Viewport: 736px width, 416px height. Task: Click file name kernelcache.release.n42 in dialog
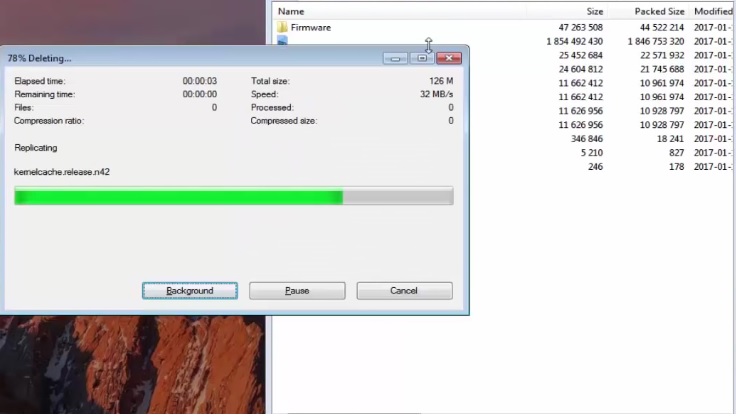click(61, 172)
